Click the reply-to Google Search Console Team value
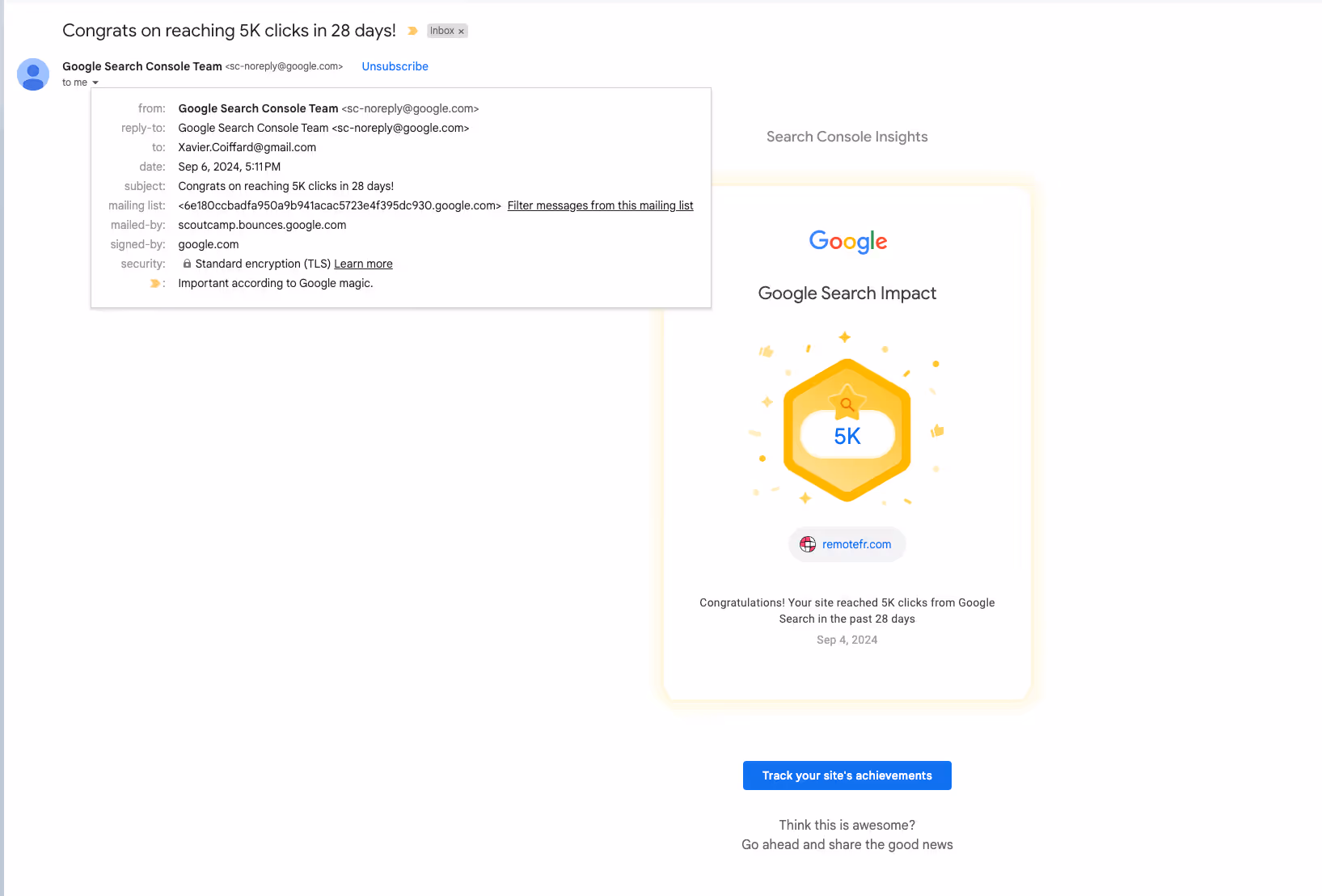This screenshot has width=1322, height=896. 323,128
